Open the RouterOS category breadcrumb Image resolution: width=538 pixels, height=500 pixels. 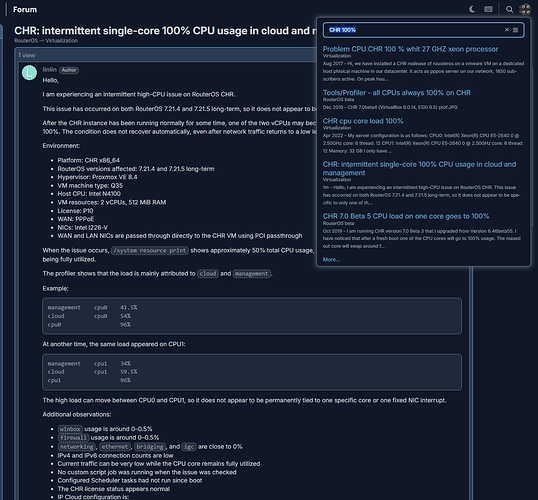tap(26, 40)
